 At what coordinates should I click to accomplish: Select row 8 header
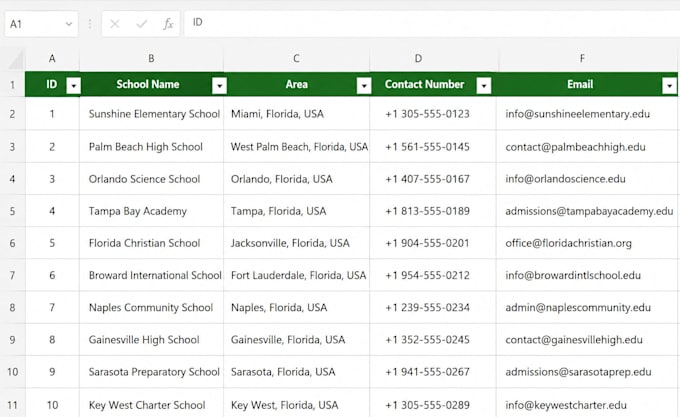[12, 308]
